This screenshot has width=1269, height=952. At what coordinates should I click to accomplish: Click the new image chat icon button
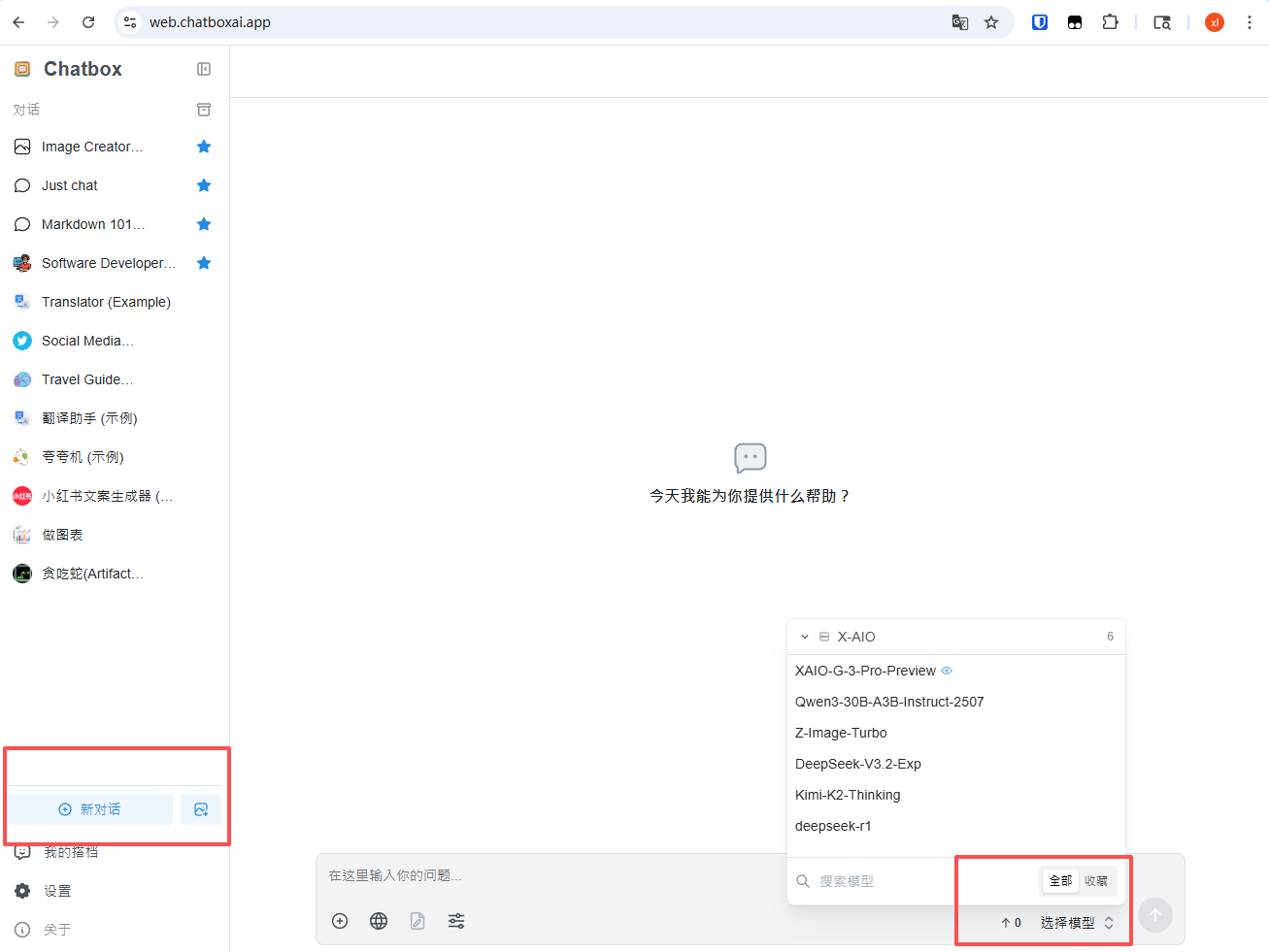point(201,809)
